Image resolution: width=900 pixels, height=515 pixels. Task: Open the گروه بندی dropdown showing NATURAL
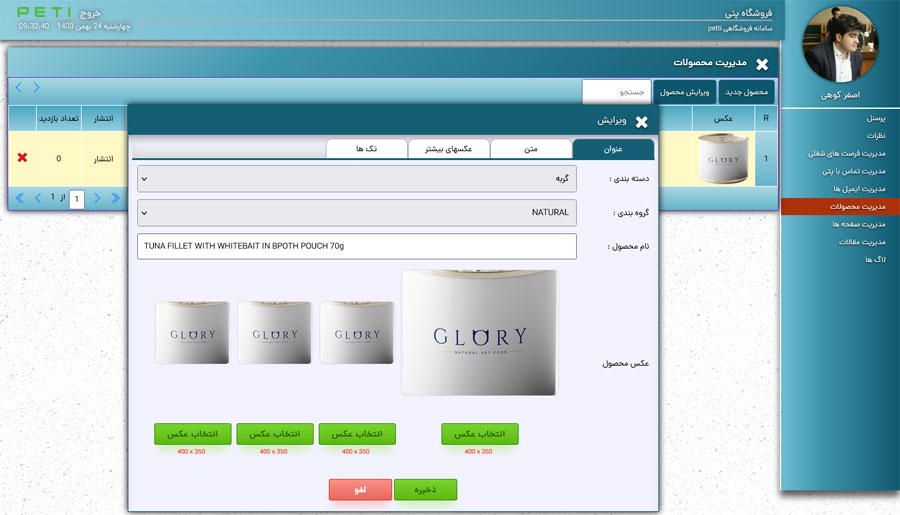(356, 212)
